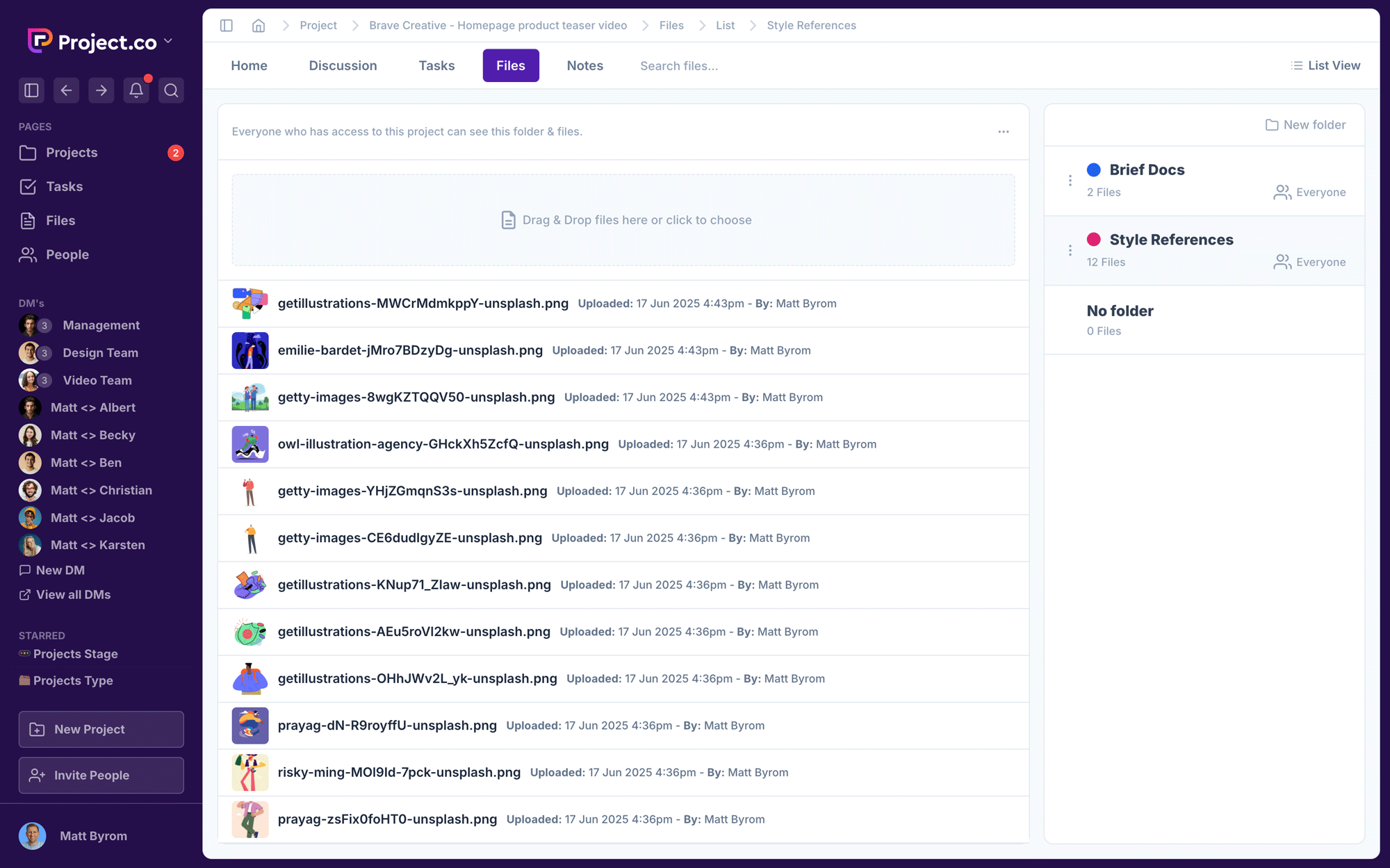
Task: Click the New Project button
Action: click(101, 729)
